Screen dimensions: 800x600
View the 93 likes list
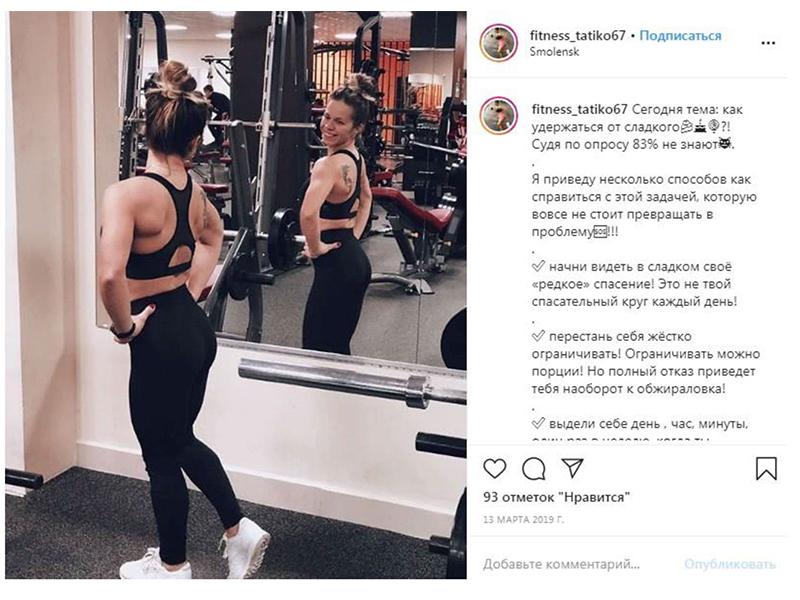(x=557, y=496)
